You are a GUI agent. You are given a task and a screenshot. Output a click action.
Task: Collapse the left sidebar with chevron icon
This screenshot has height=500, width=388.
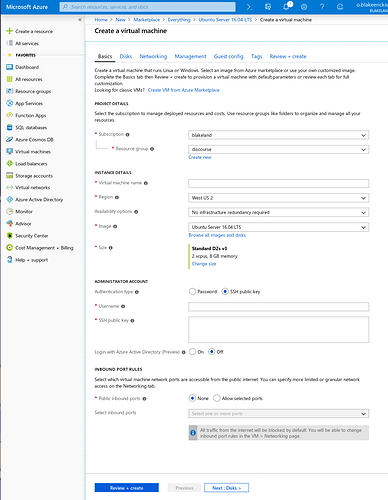[x=80, y=20]
